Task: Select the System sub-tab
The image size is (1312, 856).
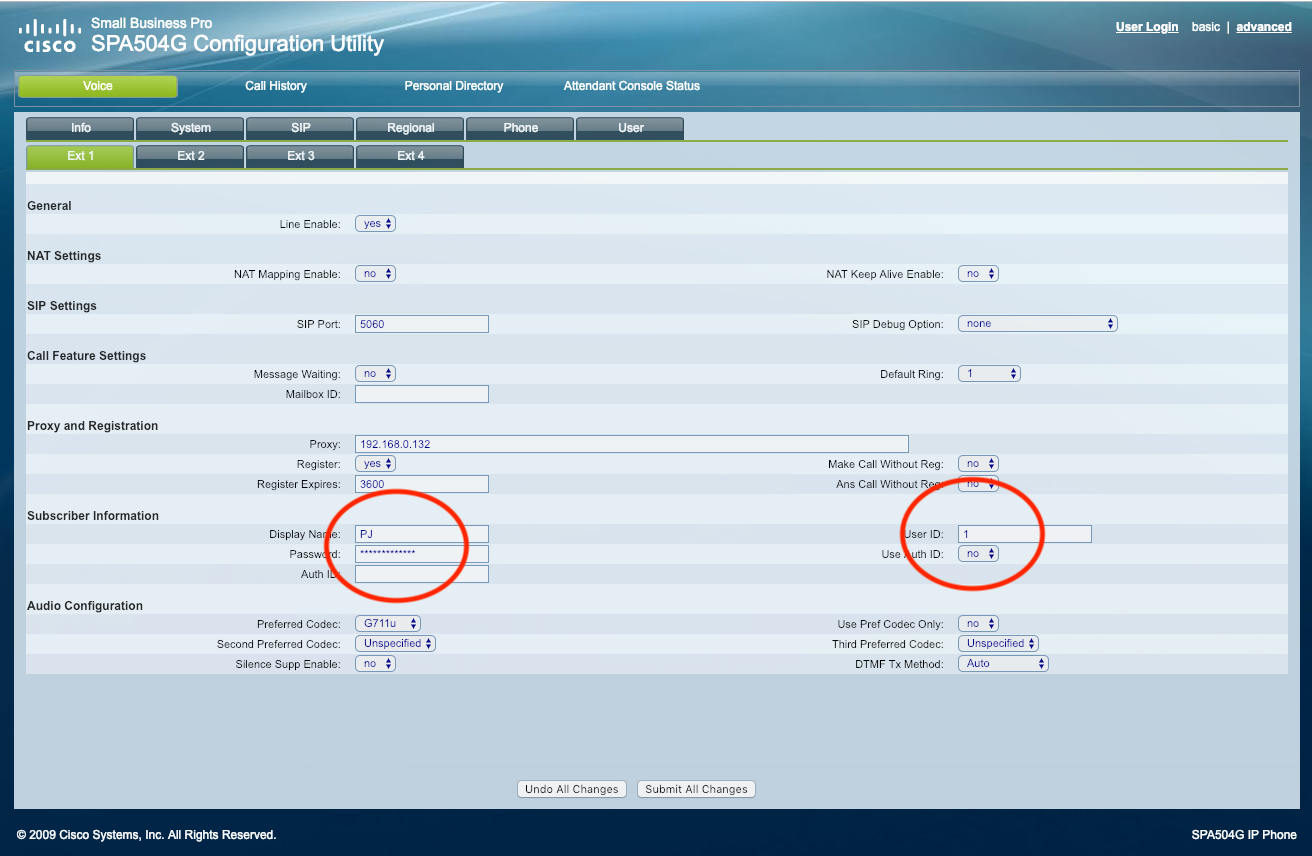Action: pos(190,128)
